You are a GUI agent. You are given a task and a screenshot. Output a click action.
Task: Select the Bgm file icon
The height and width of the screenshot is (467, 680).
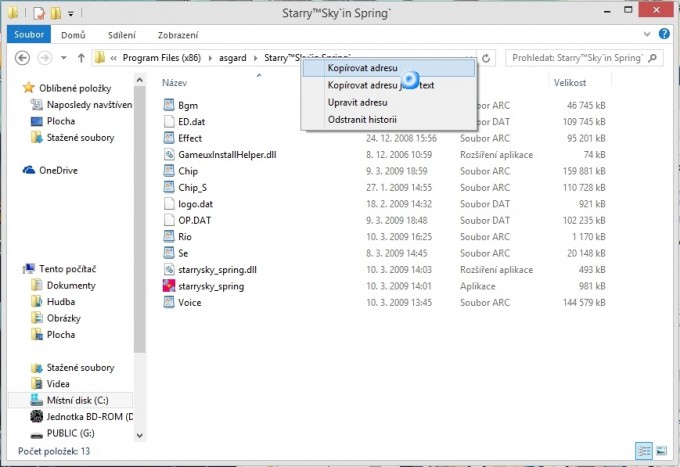coord(169,105)
